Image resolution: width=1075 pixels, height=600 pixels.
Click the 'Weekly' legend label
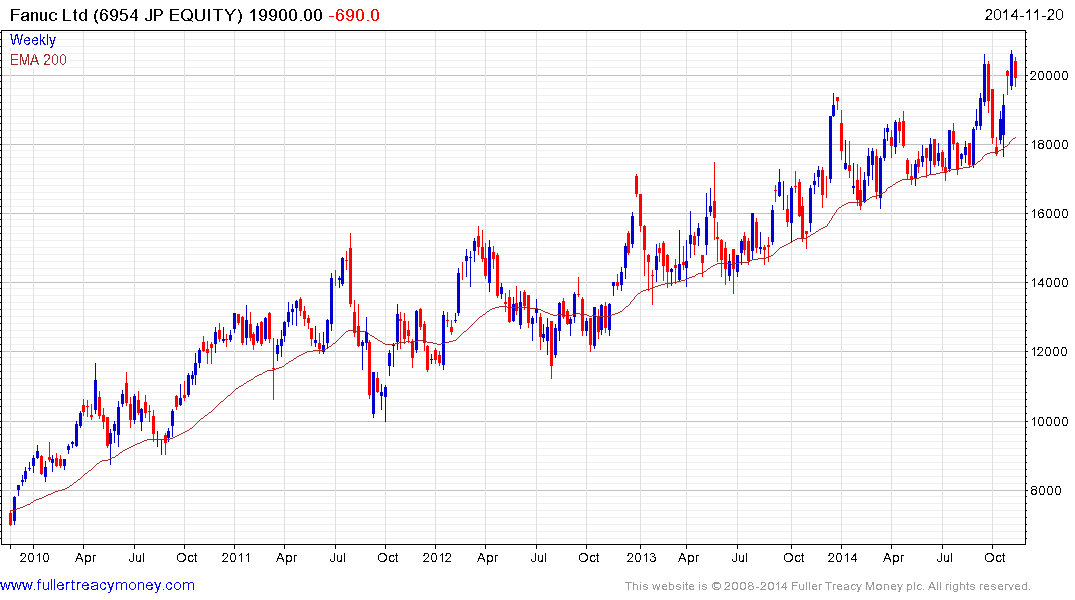pyautogui.click(x=33, y=40)
